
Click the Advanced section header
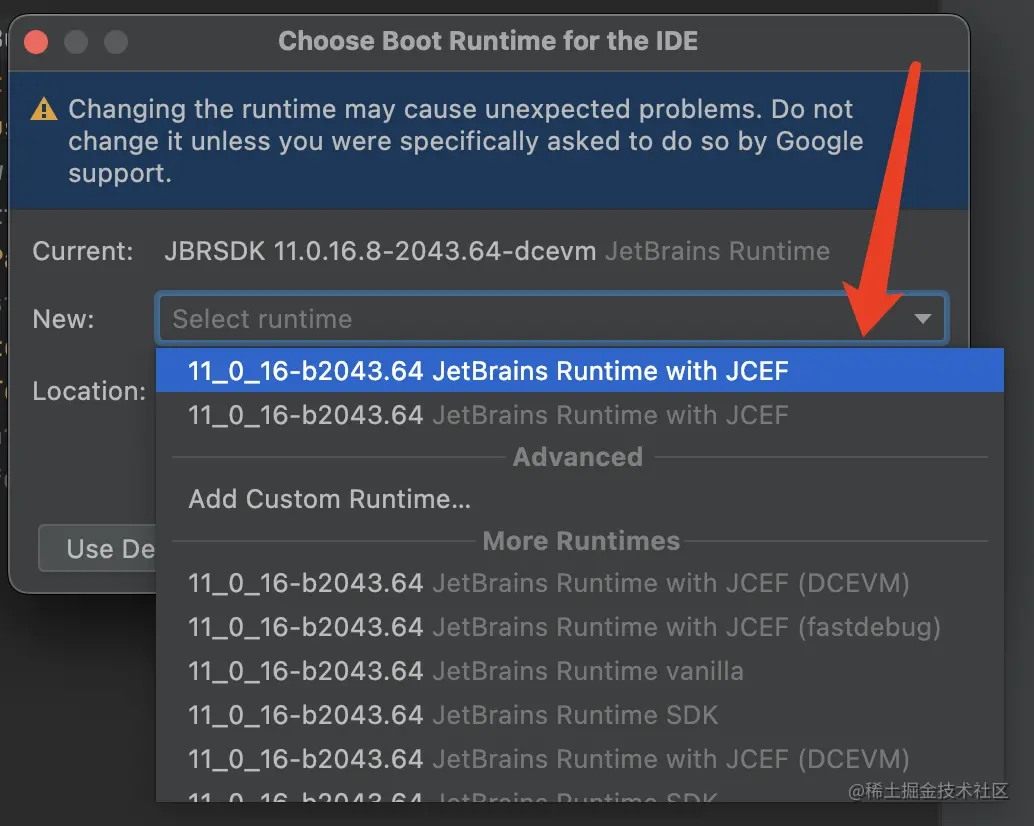coord(578,457)
